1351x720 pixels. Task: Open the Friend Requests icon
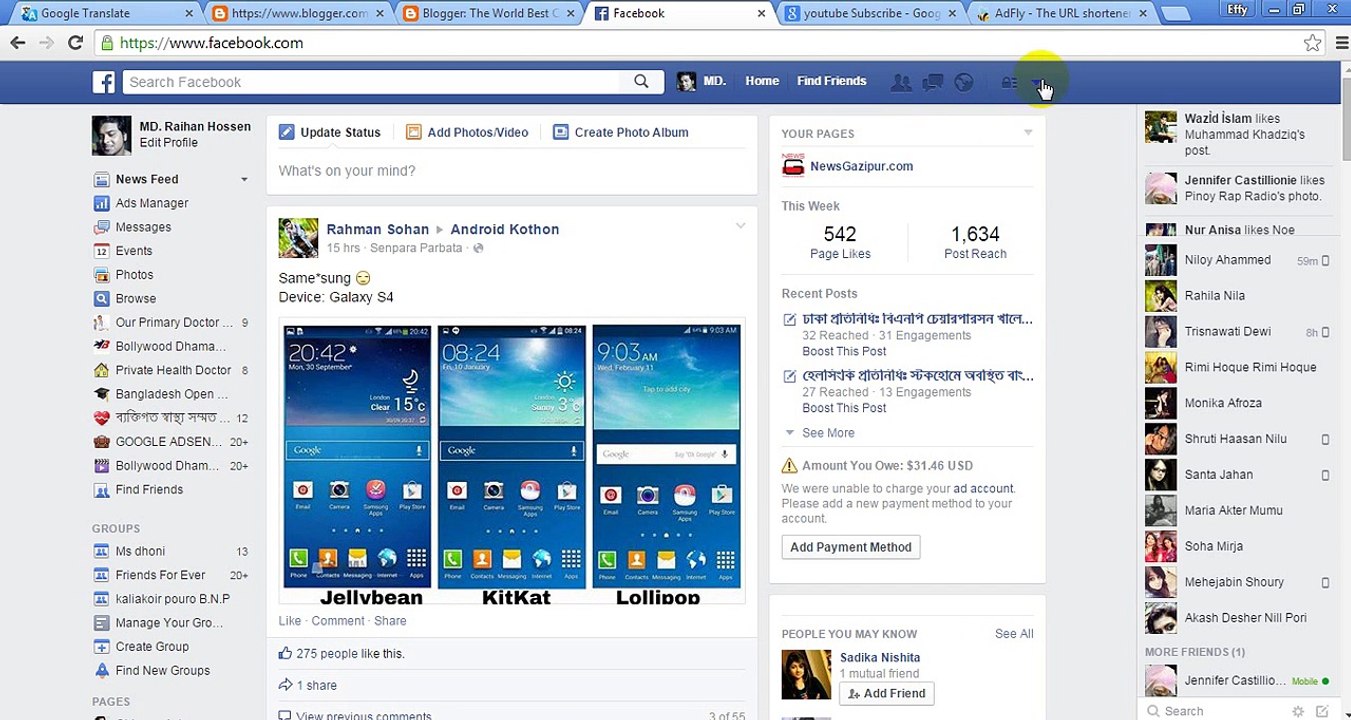coord(901,82)
